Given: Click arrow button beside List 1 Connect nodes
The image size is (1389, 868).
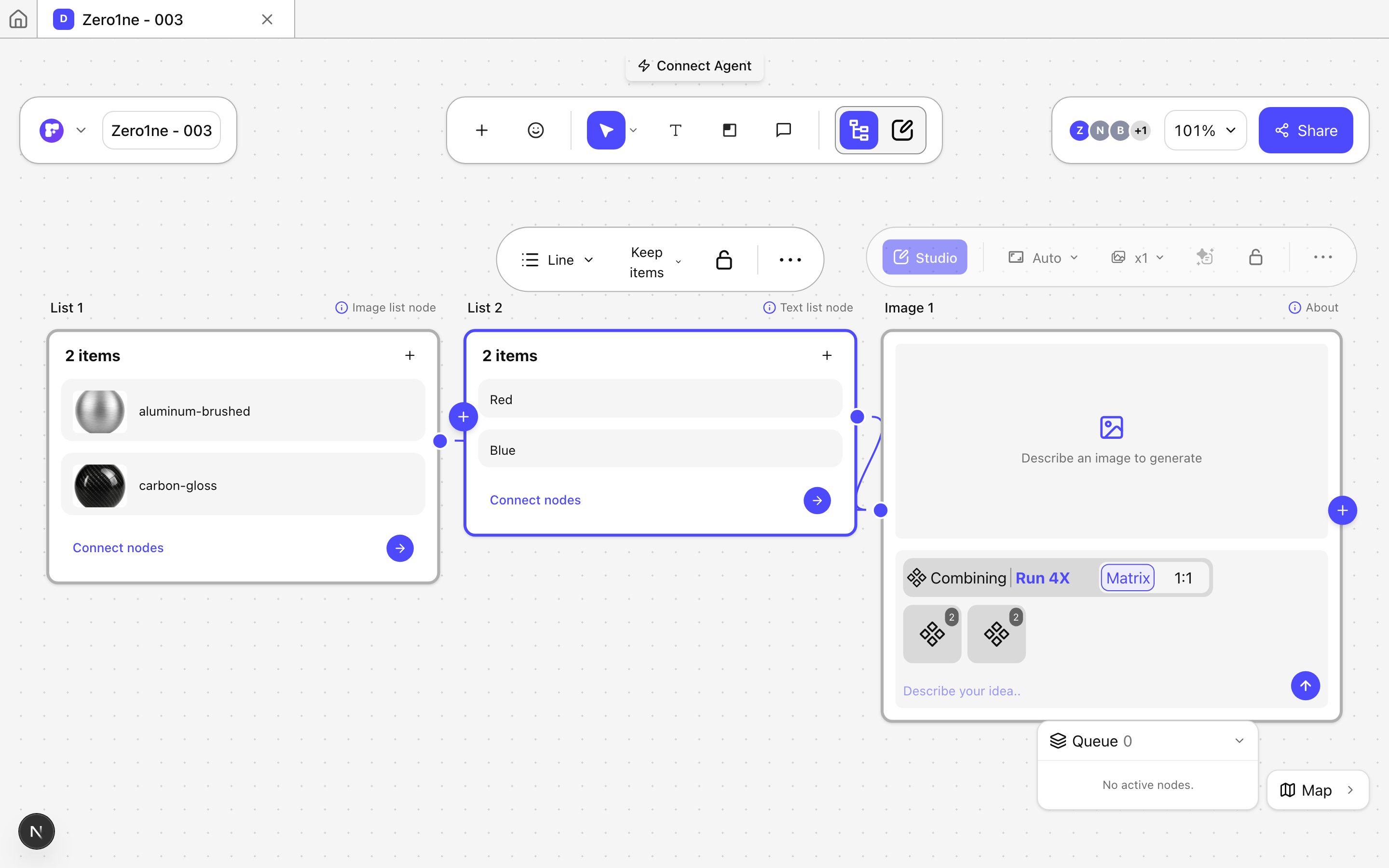Looking at the screenshot, I should coord(400,548).
